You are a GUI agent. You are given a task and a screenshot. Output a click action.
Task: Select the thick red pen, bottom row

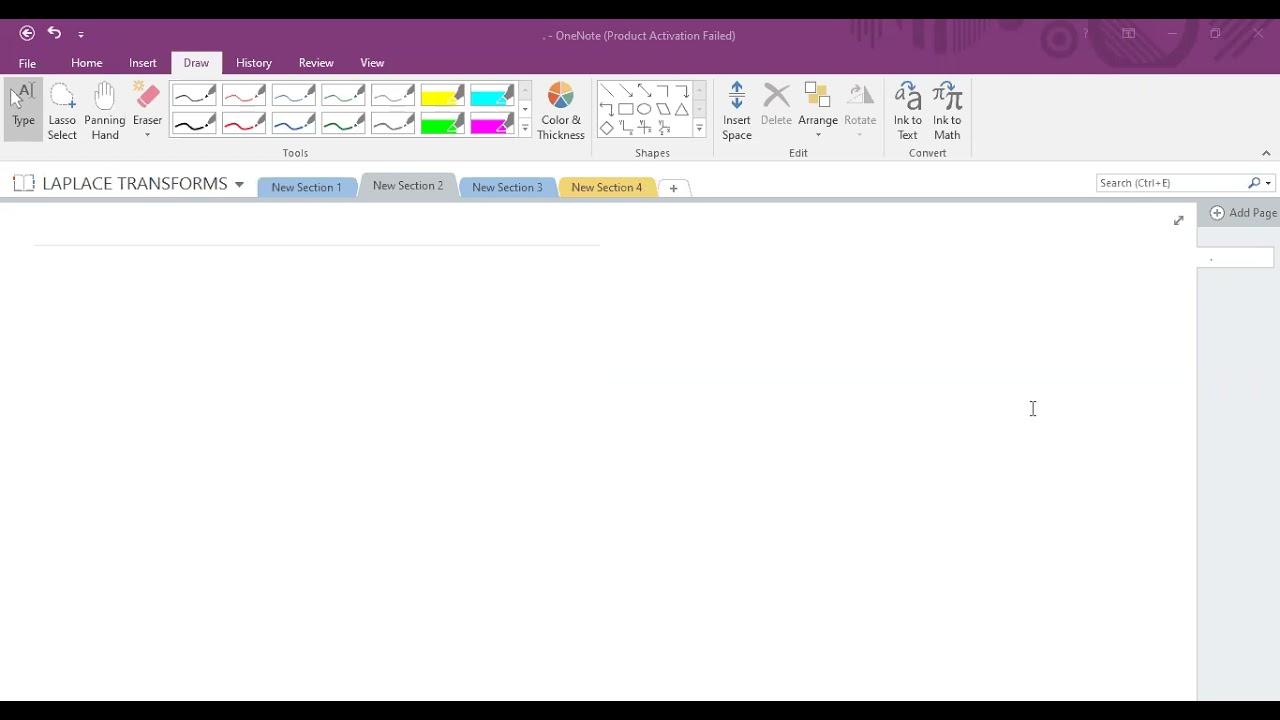pyautogui.click(x=244, y=124)
